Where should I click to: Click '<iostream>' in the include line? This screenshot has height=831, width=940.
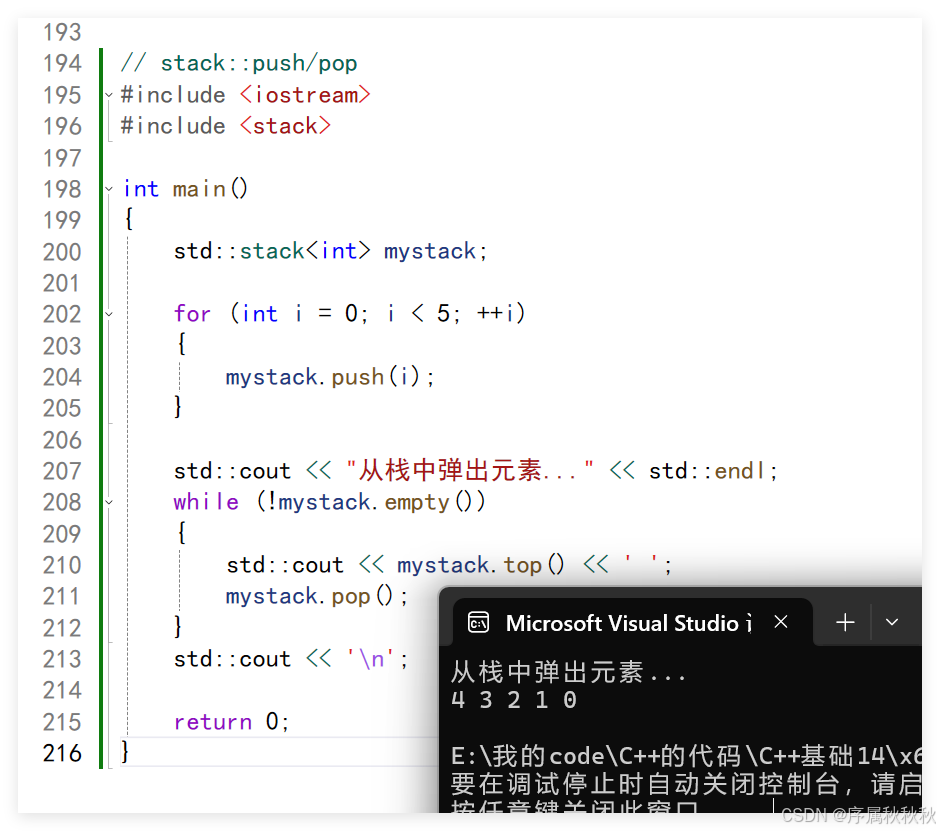tap(305, 95)
